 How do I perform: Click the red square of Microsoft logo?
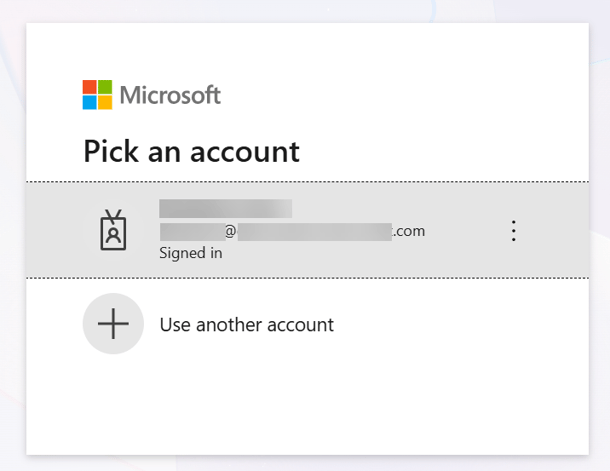[90, 88]
